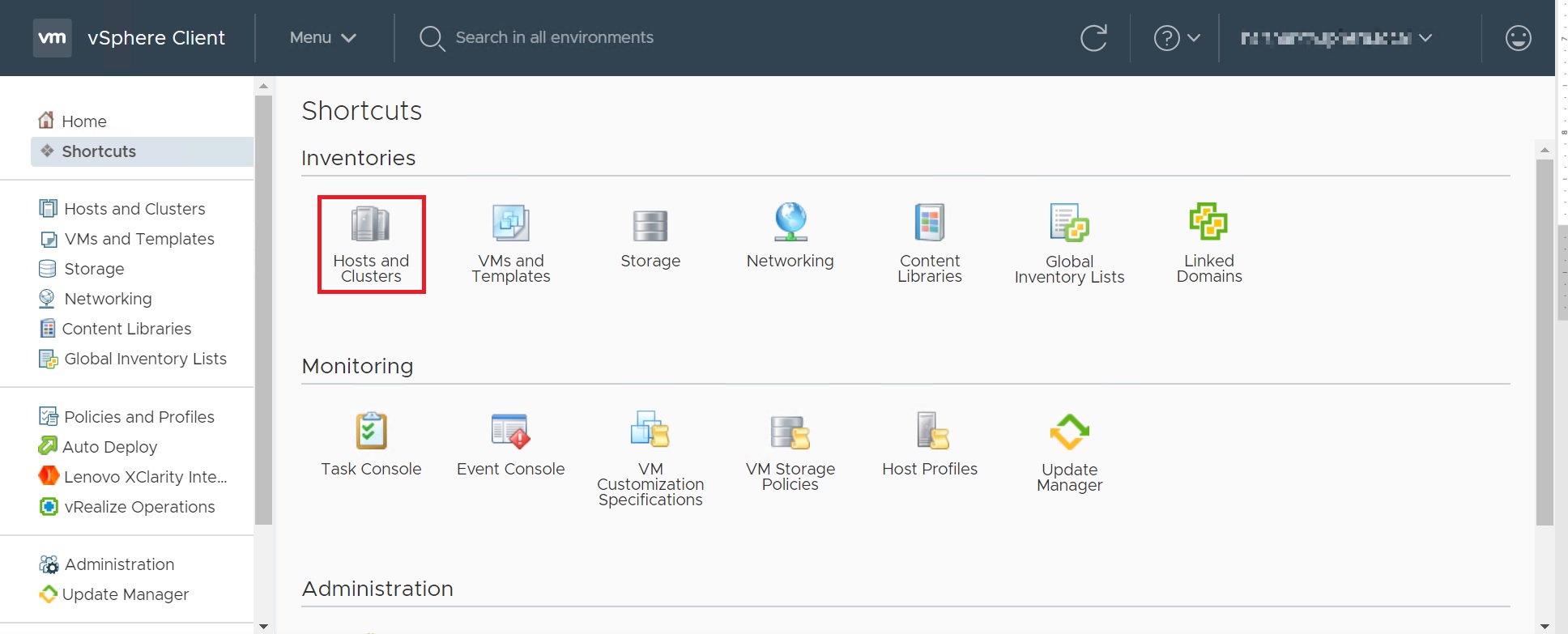Open VM Customization Specifications shortcut

pos(650,459)
